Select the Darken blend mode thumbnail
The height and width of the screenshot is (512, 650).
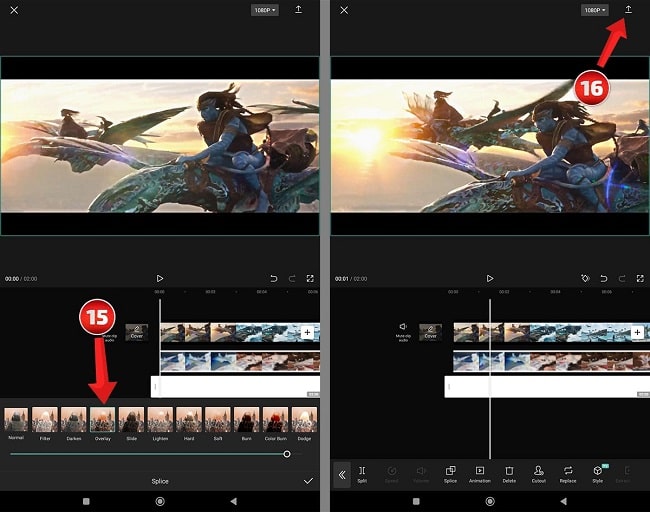(x=74, y=420)
